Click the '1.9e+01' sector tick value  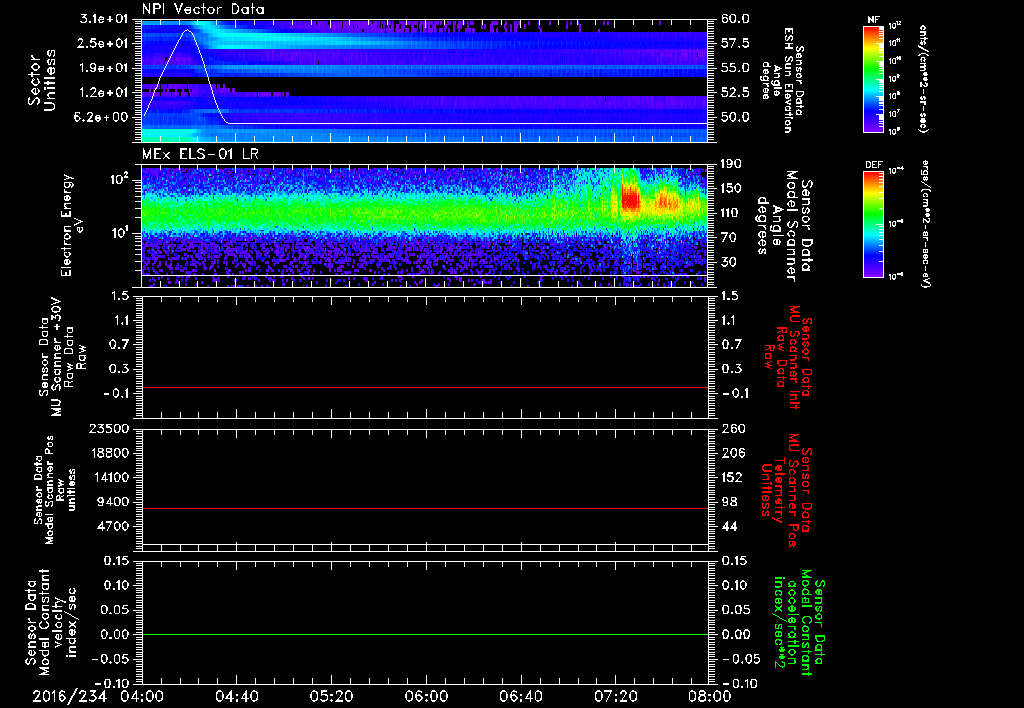(104, 68)
